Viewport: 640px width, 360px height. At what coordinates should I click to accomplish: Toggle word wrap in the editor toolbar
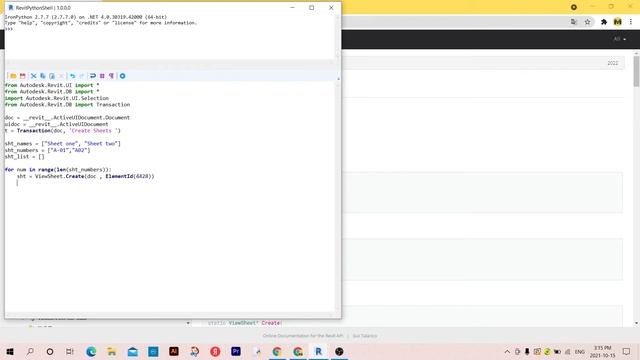pos(93,76)
